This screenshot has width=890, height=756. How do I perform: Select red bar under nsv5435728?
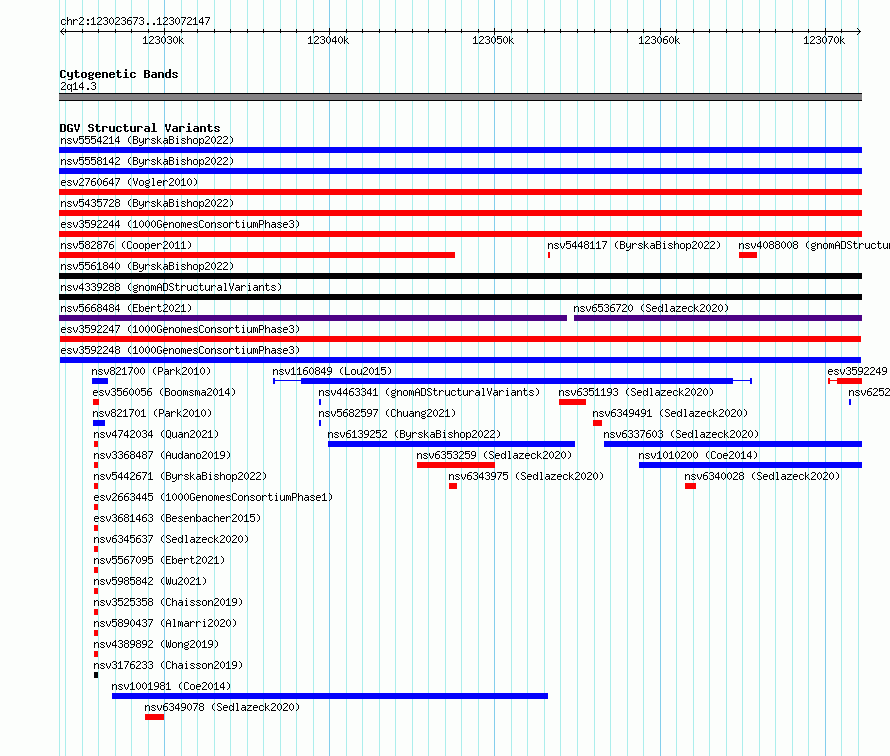click(460, 213)
